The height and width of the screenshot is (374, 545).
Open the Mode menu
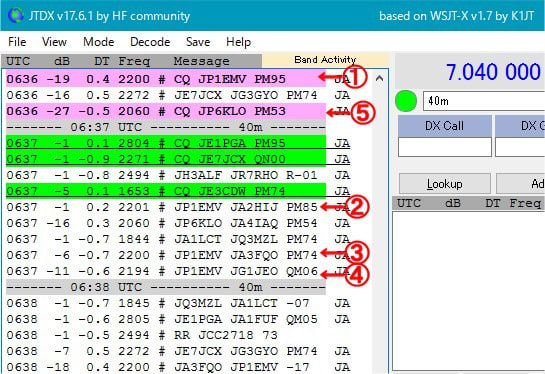click(x=99, y=42)
